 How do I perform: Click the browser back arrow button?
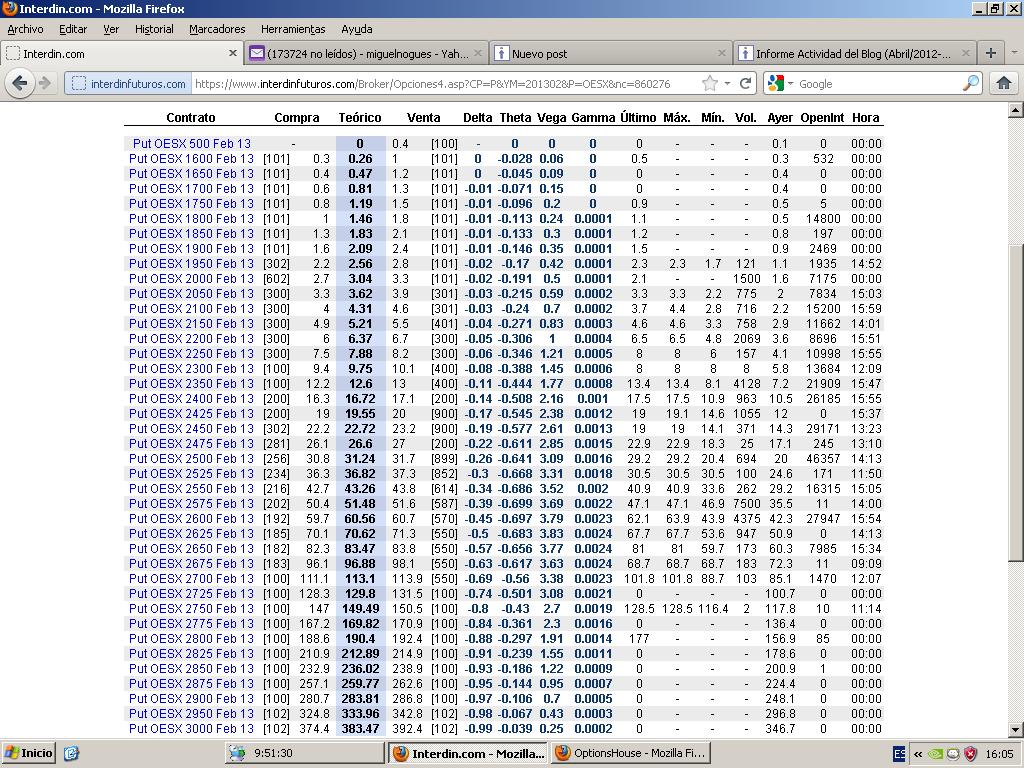click(20, 84)
